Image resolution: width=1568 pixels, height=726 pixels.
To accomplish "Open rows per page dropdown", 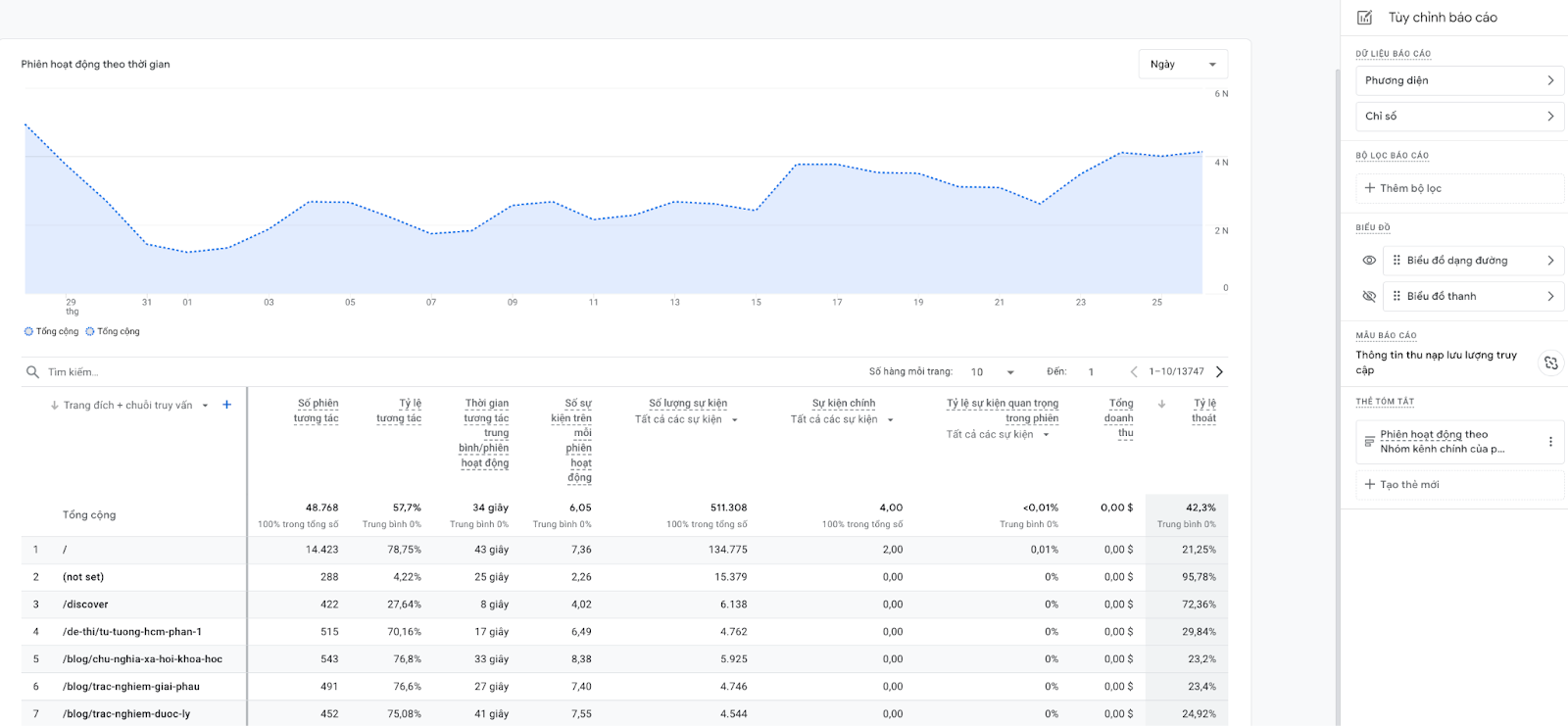I will click(993, 372).
